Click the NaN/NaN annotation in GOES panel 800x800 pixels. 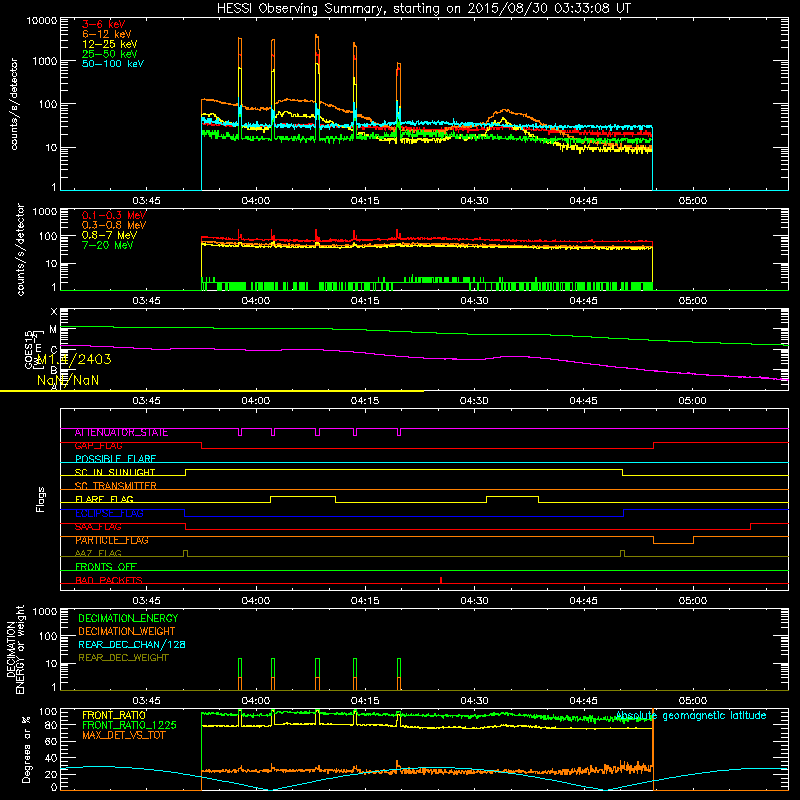point(68,380)
